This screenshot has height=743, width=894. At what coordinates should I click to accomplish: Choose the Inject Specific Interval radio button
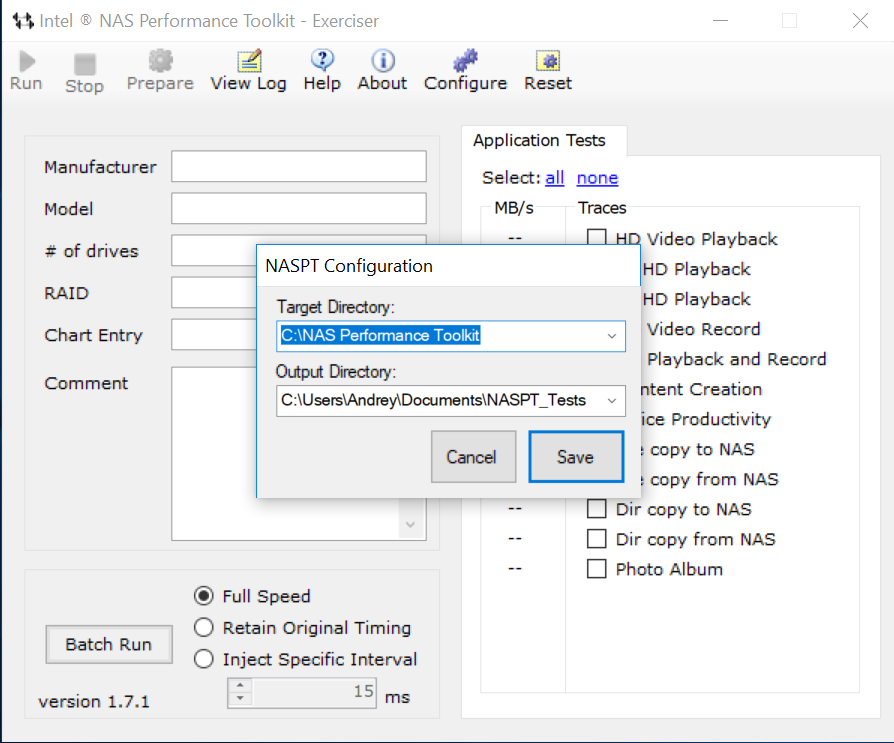(204, 659)
